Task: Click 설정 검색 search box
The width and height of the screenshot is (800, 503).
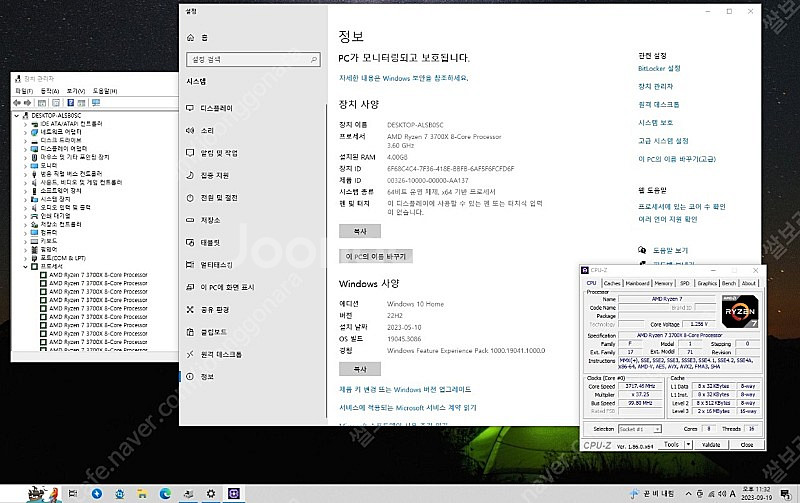Action: [254, 60]
